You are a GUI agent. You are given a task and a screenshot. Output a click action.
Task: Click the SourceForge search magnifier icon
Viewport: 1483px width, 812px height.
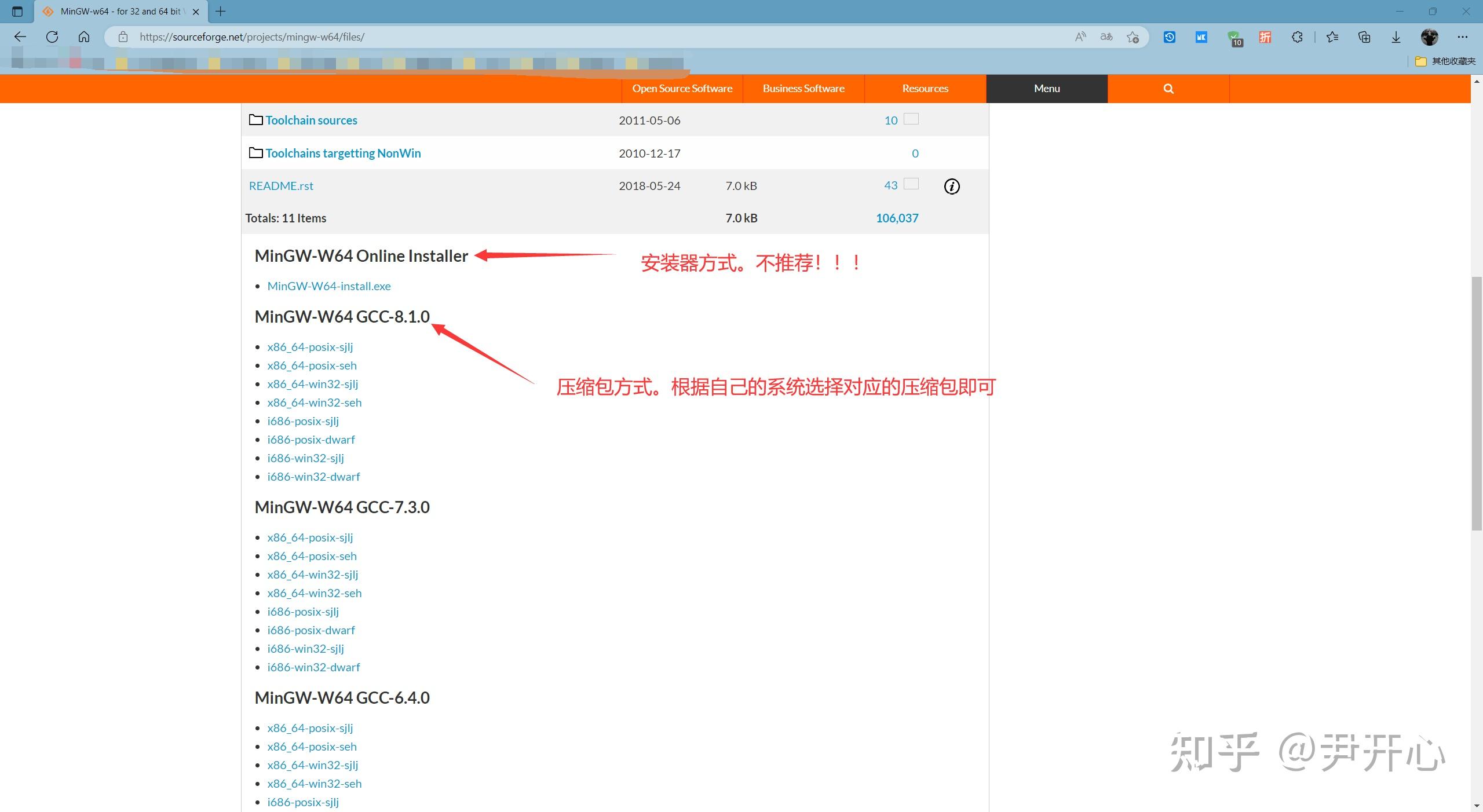(x=1168, y=89)
